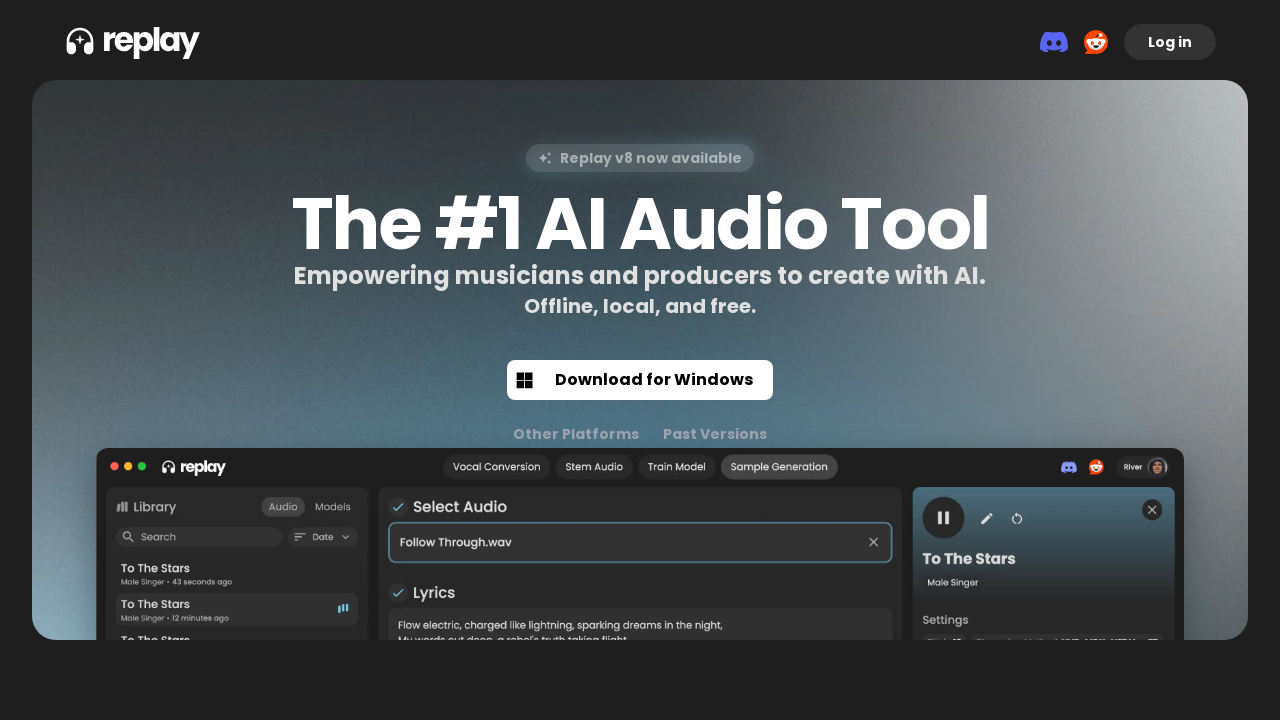Open the Discord link in the site header
1280x720 pixels.
1054,42
